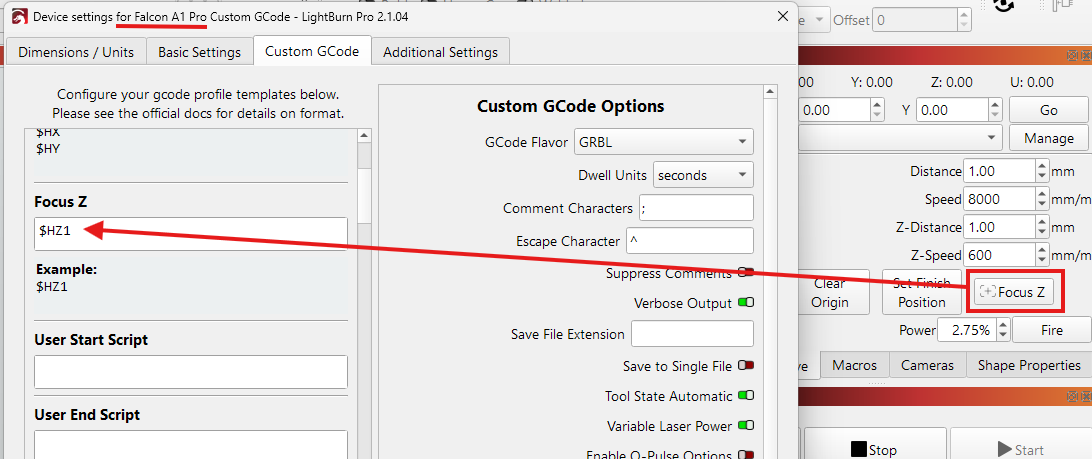Select the Macros tab

tap(854, 365)
